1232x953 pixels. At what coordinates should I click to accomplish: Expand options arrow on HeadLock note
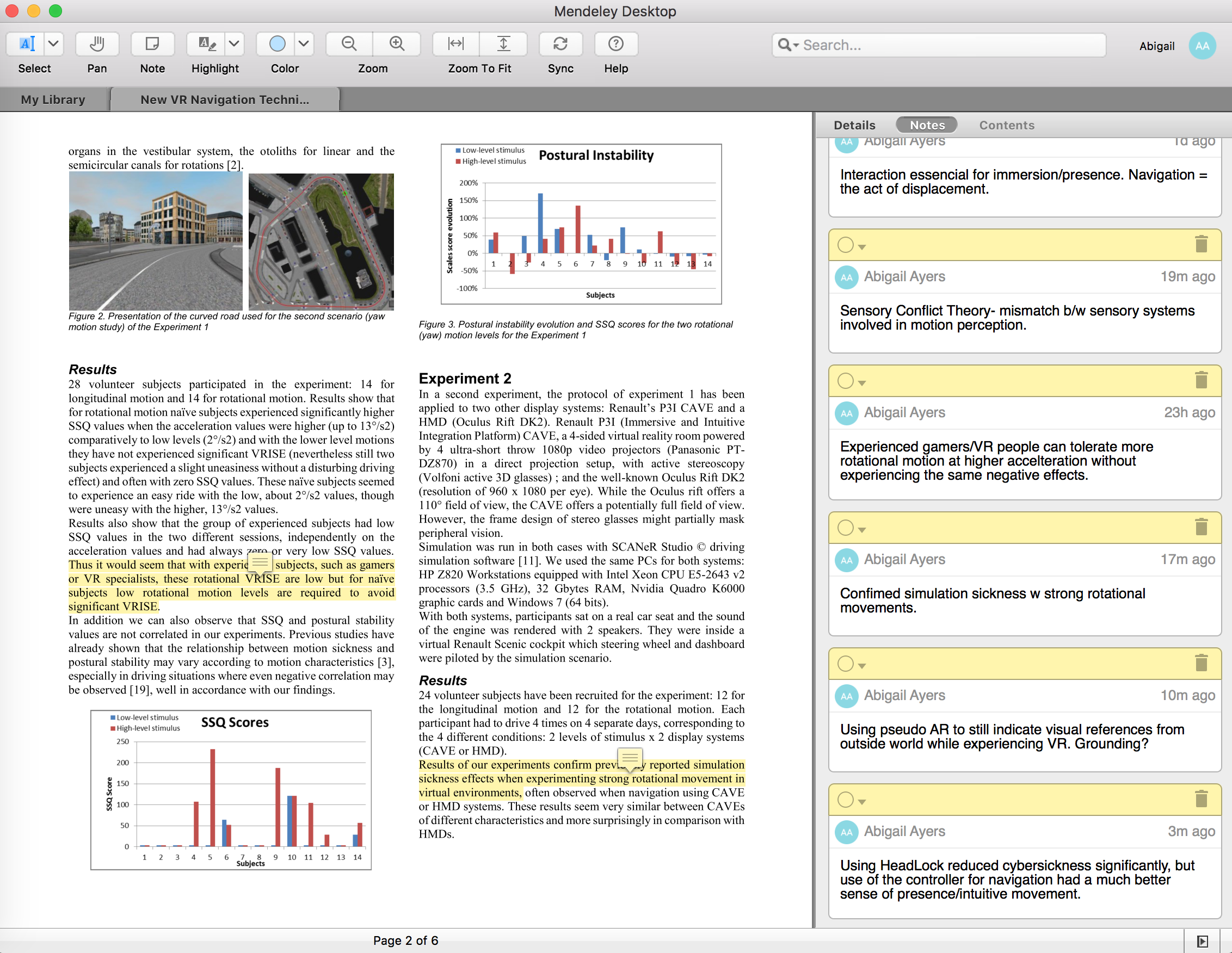[862, 801]
